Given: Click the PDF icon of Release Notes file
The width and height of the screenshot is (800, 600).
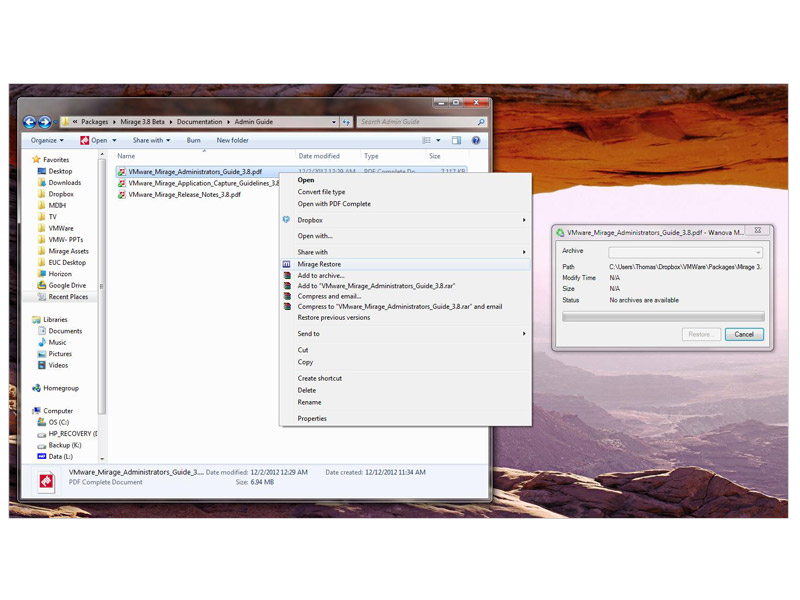Looking at the screenshot, I should [121, 195].
